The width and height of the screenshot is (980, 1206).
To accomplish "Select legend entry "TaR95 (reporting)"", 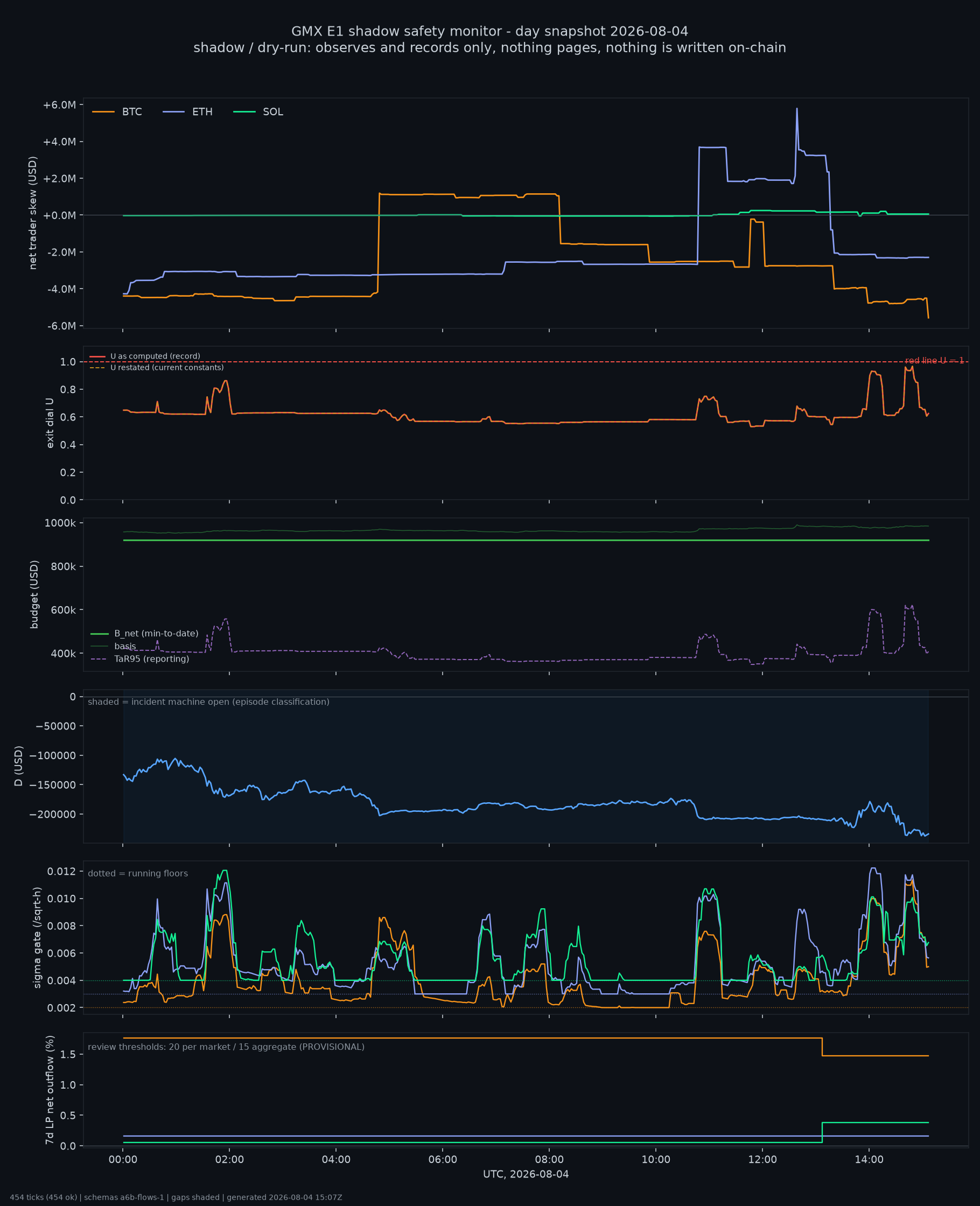I will pos(151,659).
